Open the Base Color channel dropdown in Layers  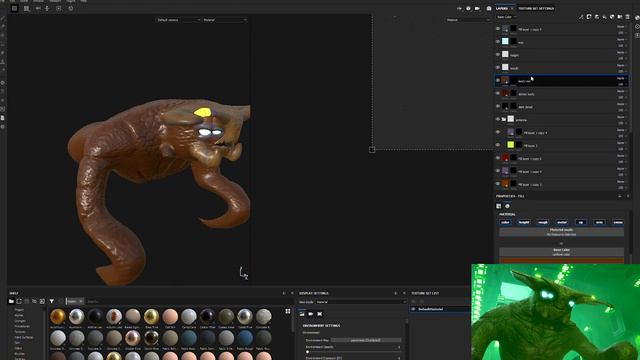tap(506, 17)
